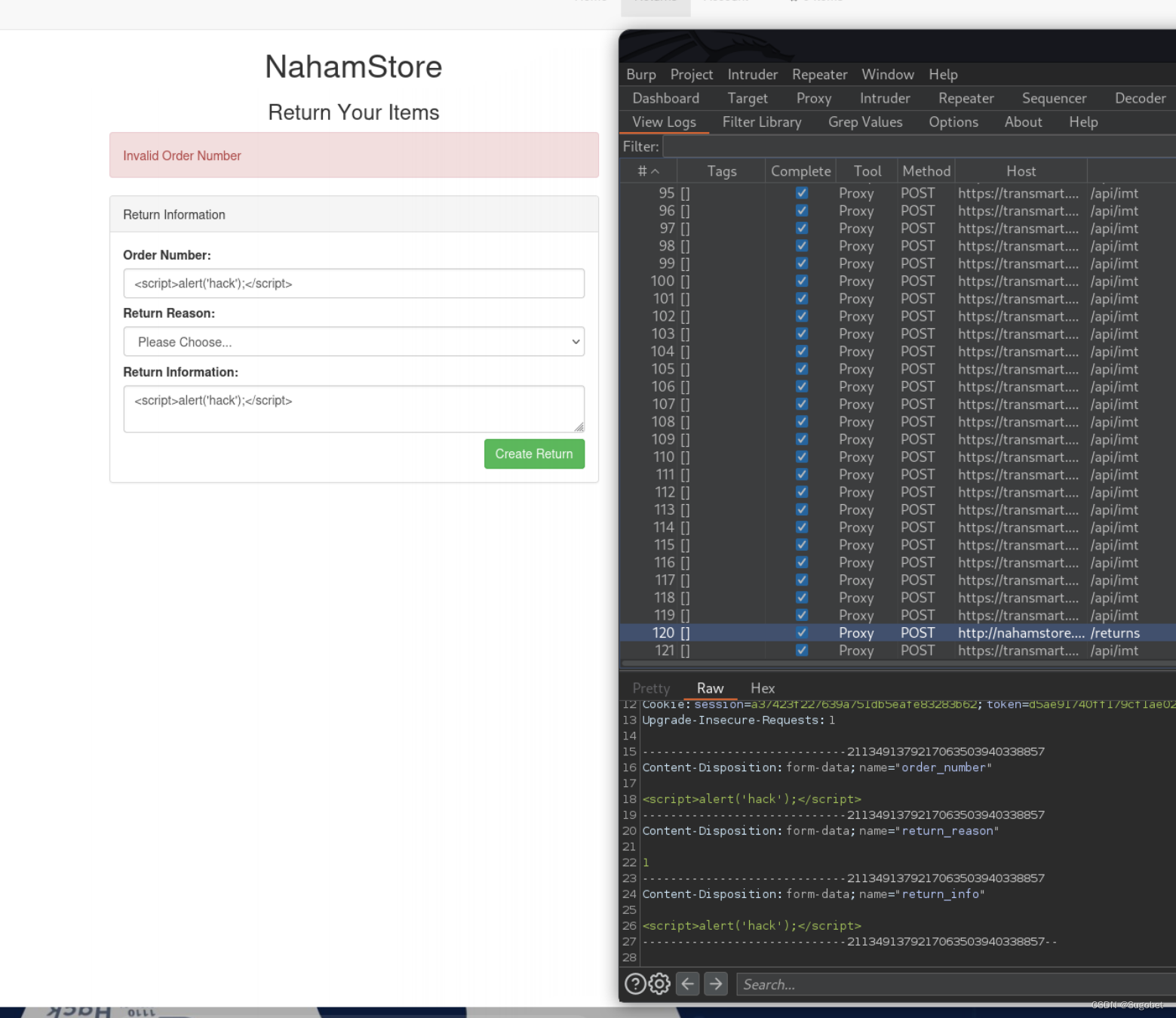This screenshot has width=1176, height=1018.
Task: Open the Return Reason dropdown
Action: tap(354, 342)
